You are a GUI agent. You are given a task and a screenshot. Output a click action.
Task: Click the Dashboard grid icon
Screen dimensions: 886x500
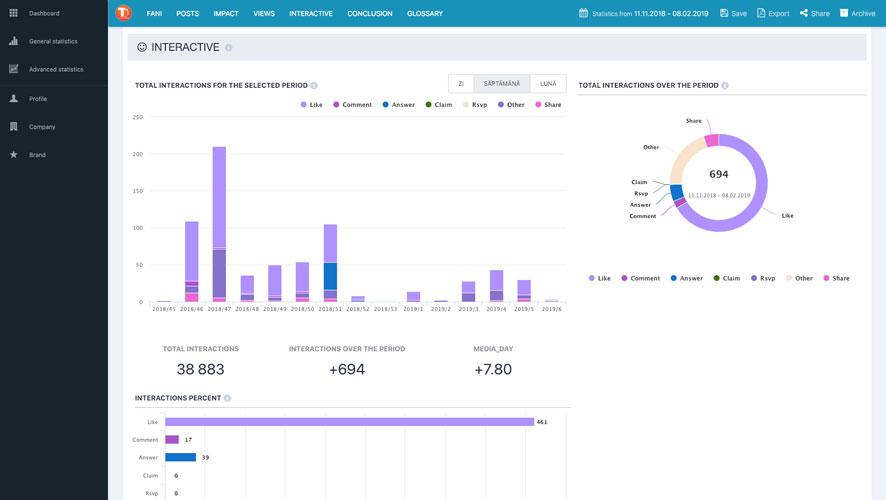13,13
